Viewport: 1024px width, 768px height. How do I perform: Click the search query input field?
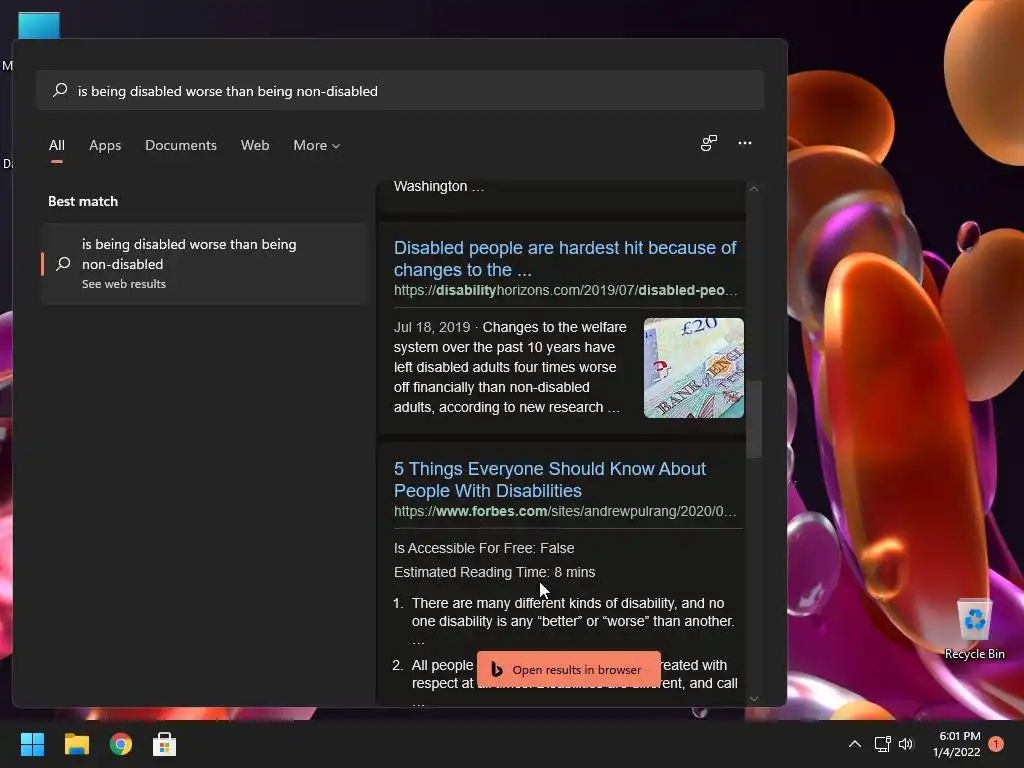tap(400, 90)
